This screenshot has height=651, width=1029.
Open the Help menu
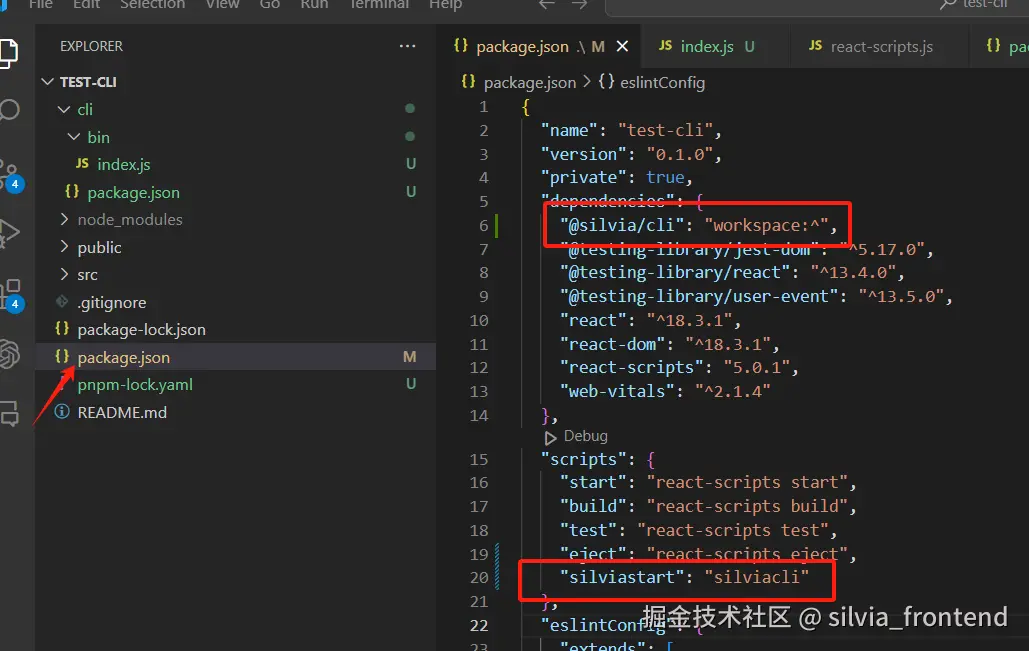coord(446,5)
